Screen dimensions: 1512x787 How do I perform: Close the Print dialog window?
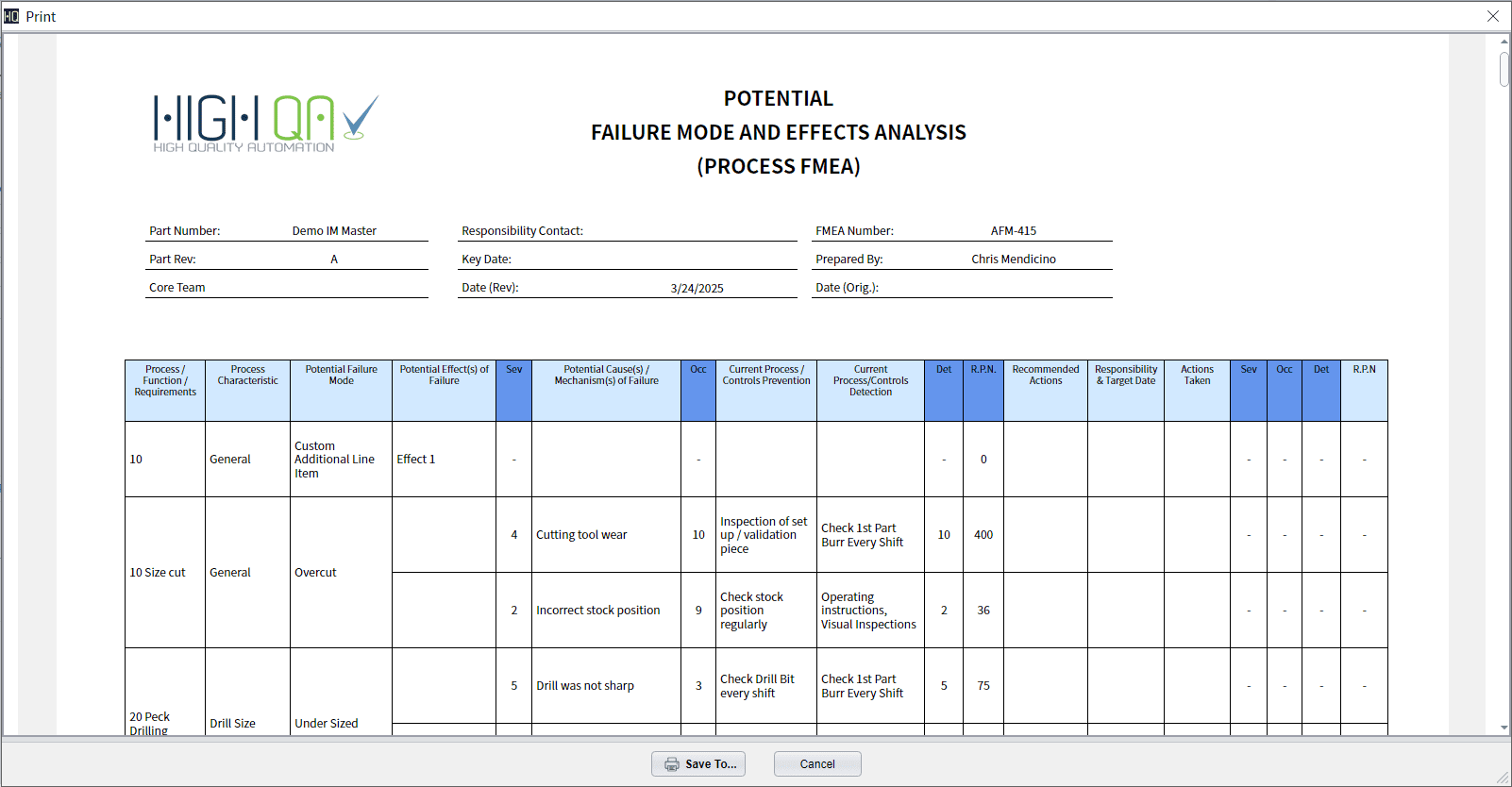1492,16
